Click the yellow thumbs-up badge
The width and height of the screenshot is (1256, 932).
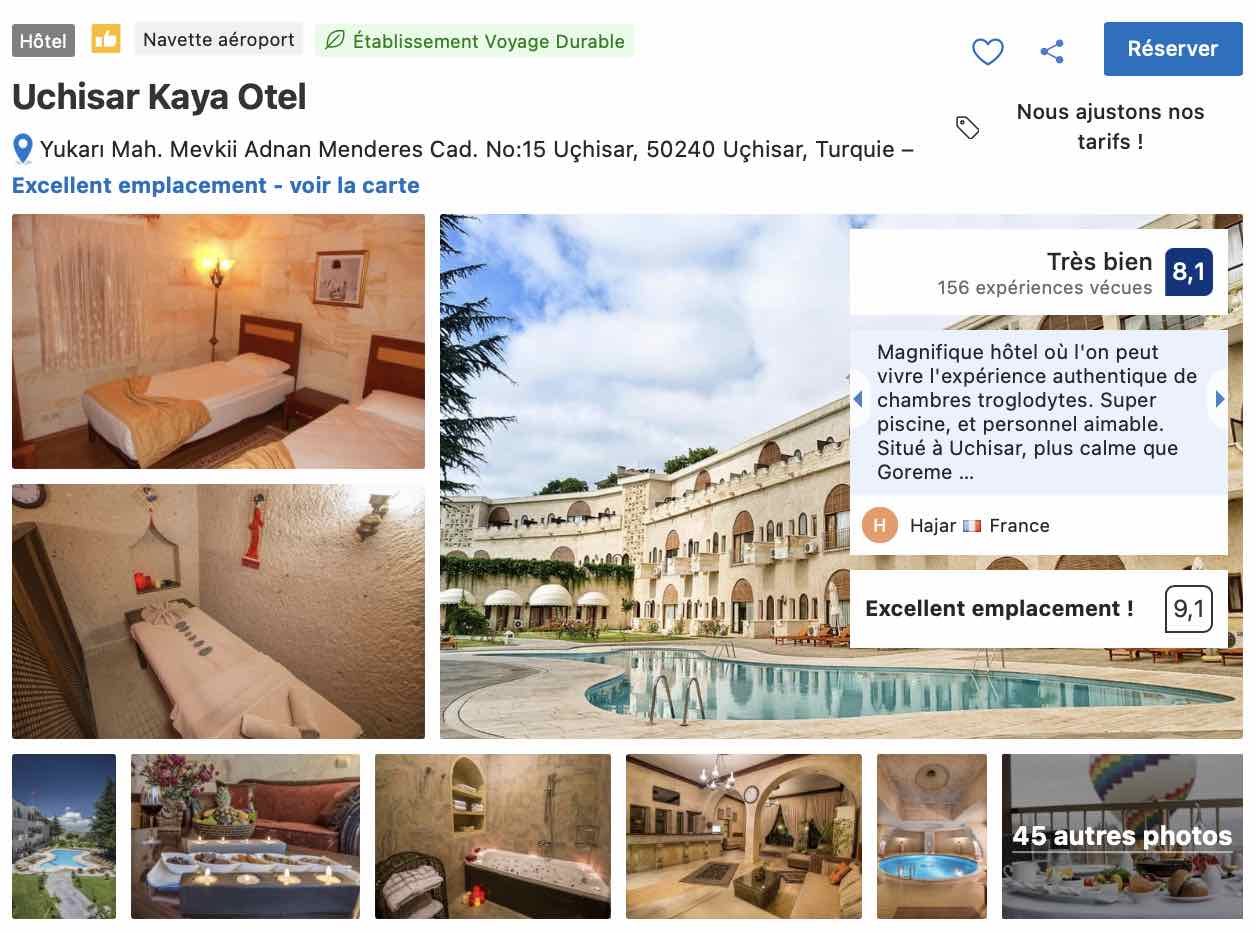coord(106,40)
